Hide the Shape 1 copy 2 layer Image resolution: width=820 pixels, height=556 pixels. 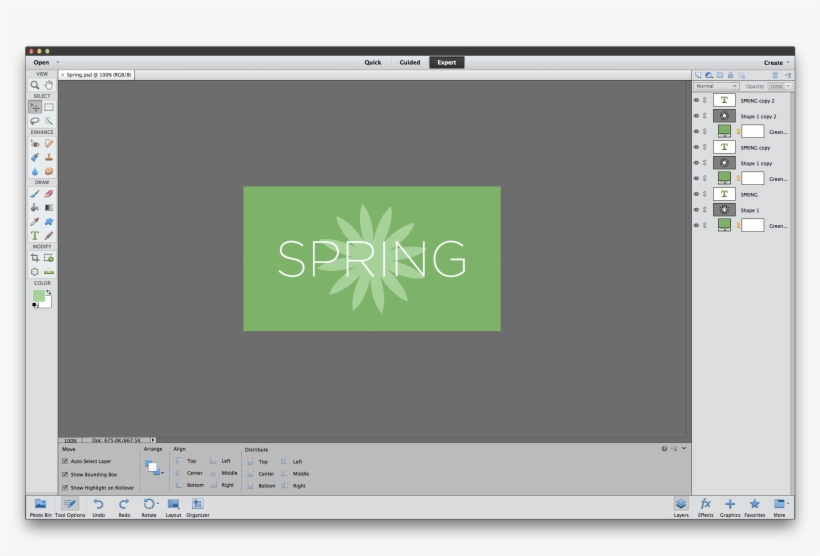tap(696, 116)
